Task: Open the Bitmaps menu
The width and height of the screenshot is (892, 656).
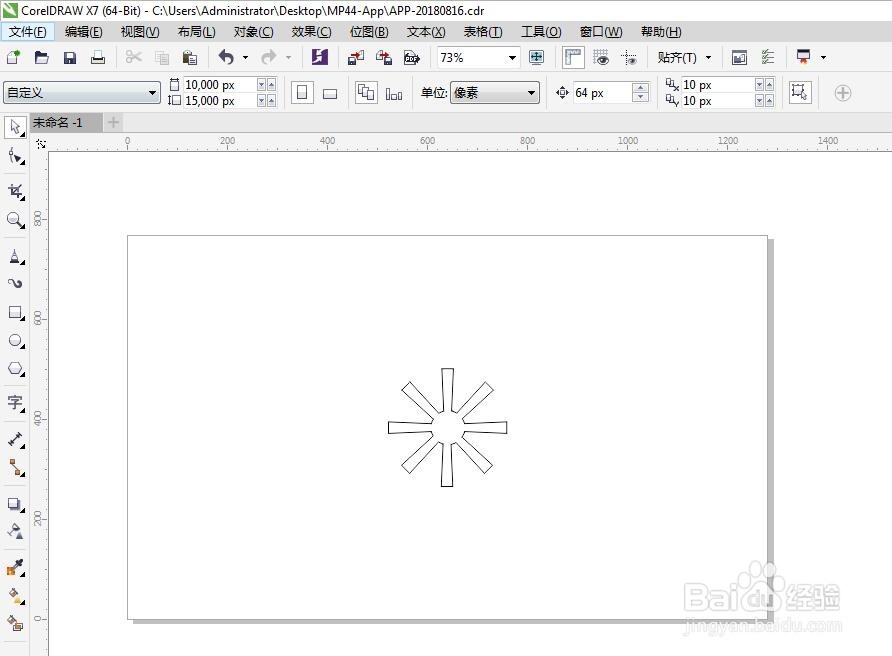Action: pyautogui.click(x=369, y=31)
